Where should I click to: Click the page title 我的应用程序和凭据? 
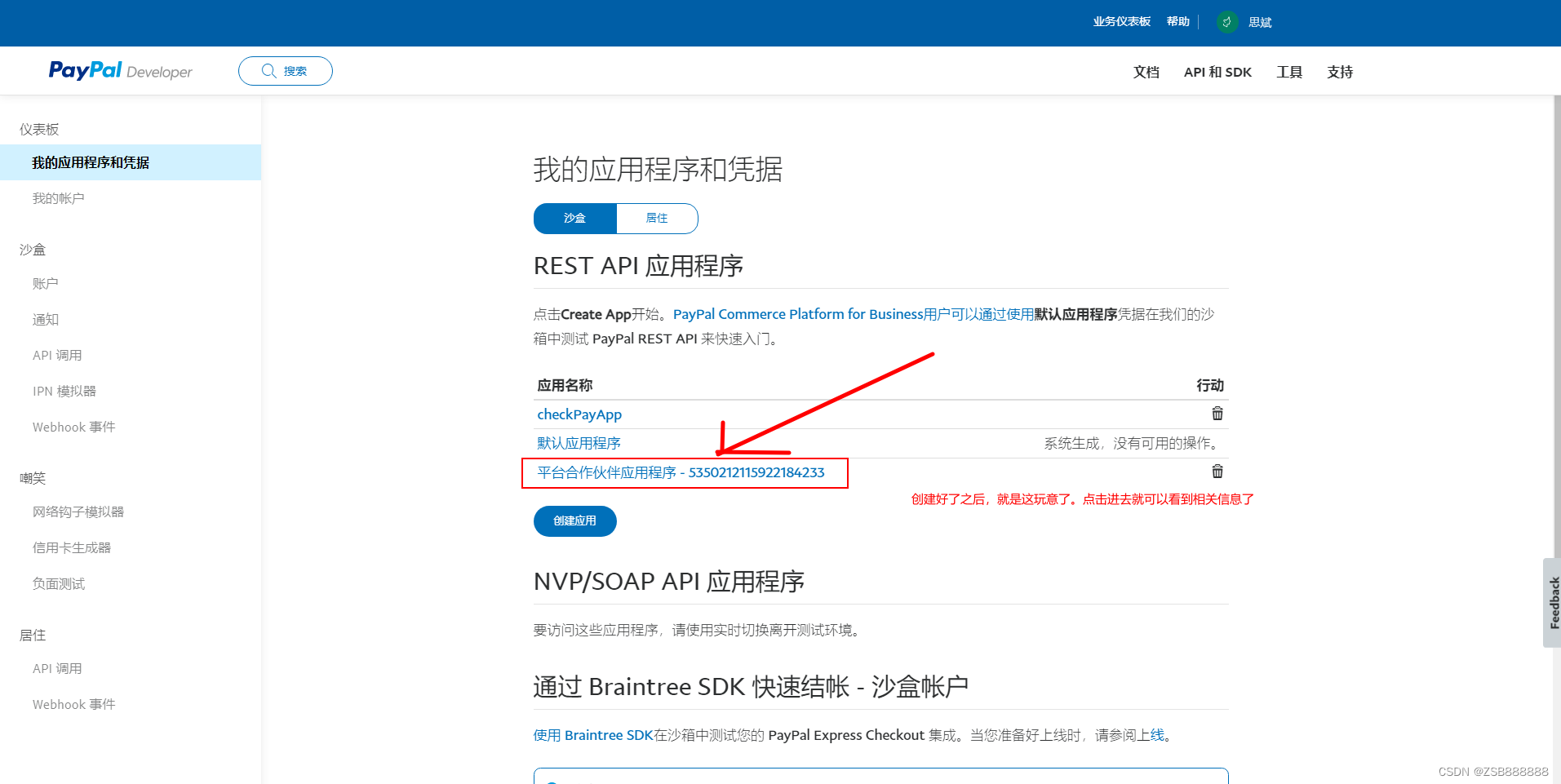tap(658, 170)
